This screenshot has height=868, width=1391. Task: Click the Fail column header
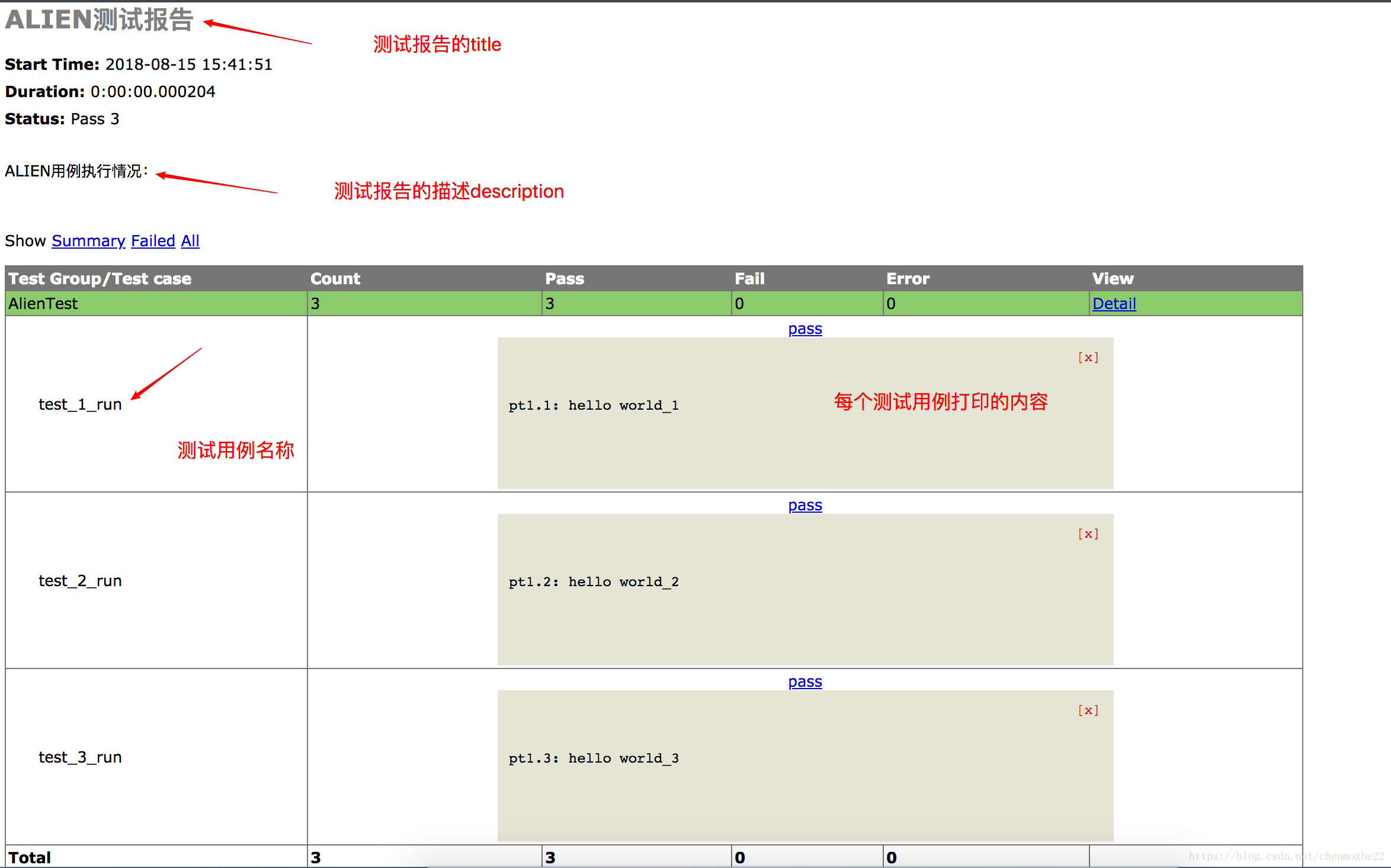coord(749,279)
